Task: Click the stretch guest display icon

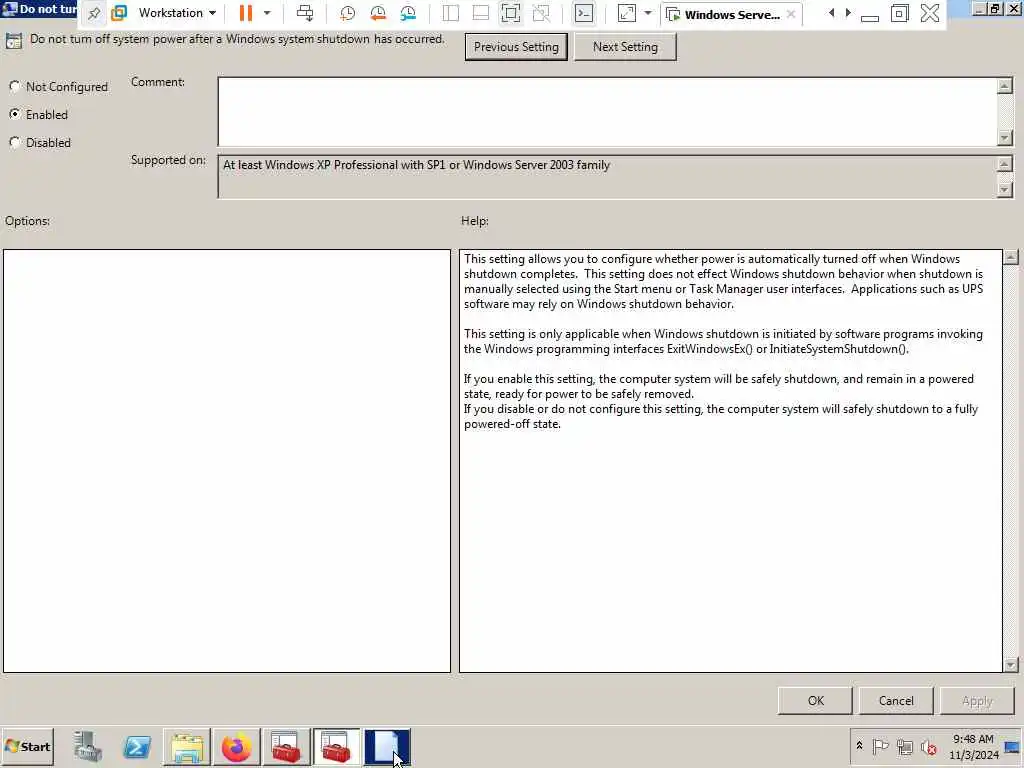Action: (627, 13)
